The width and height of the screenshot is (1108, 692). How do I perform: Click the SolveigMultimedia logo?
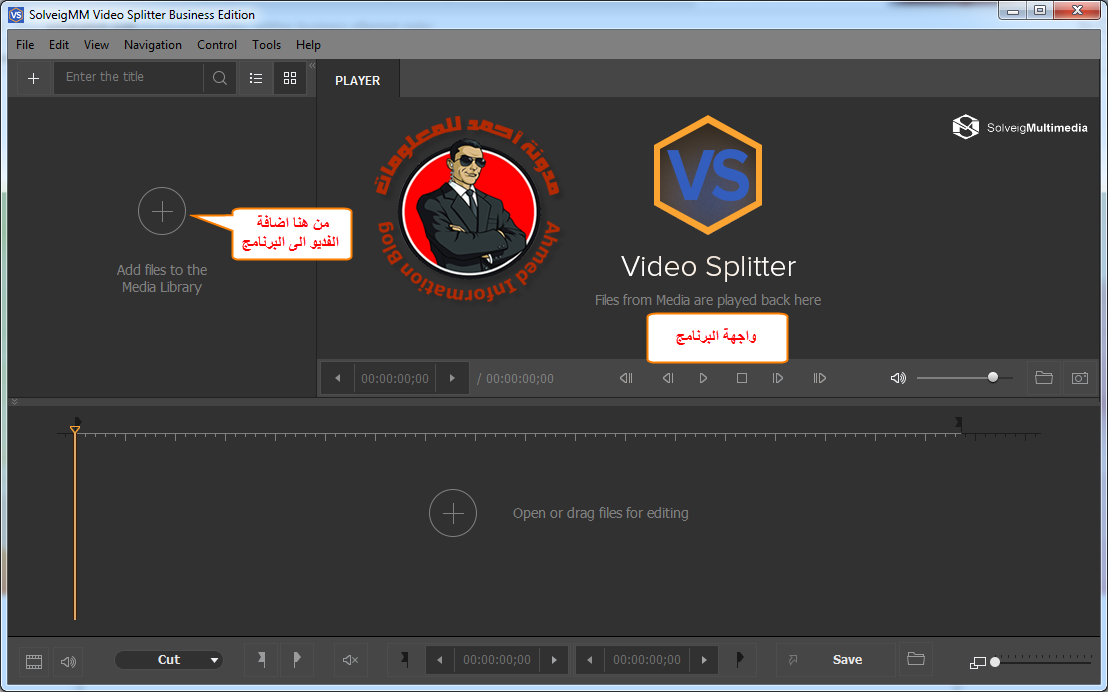(x=1020, y=127)
